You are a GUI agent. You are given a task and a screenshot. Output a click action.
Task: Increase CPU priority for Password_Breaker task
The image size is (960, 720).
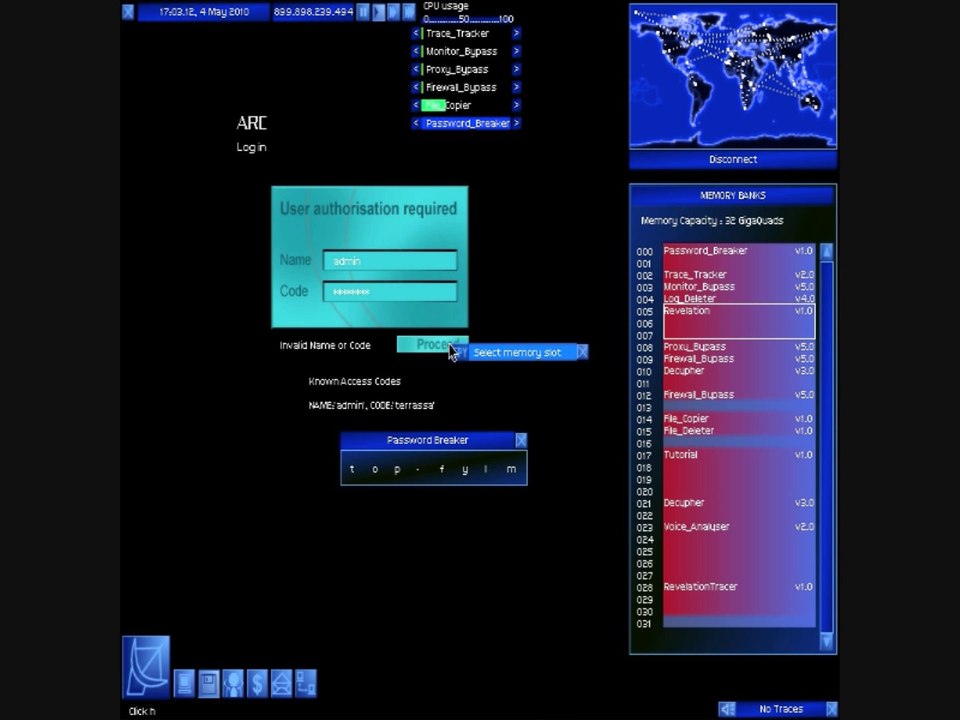(x=516, y=123)
